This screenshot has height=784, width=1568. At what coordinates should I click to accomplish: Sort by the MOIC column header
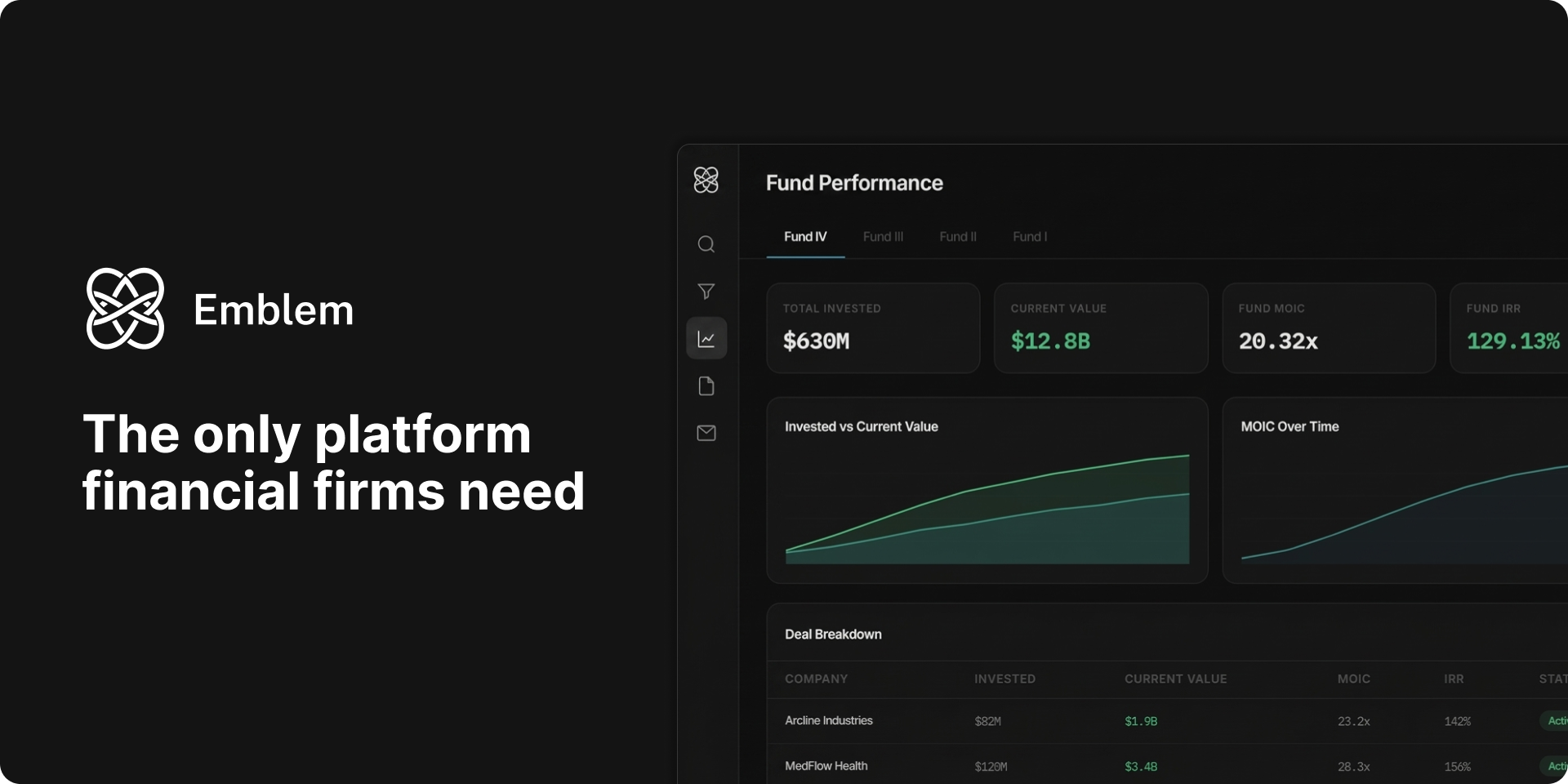(1354, 679)
